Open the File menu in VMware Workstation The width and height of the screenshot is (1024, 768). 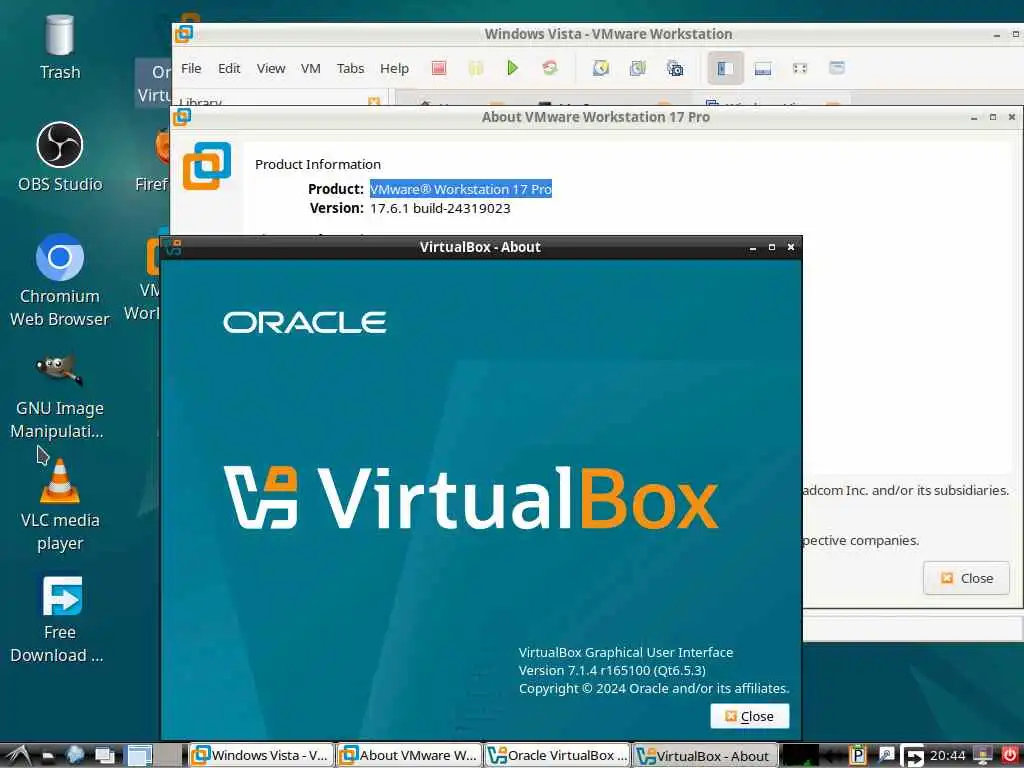(x=191, y=69)
